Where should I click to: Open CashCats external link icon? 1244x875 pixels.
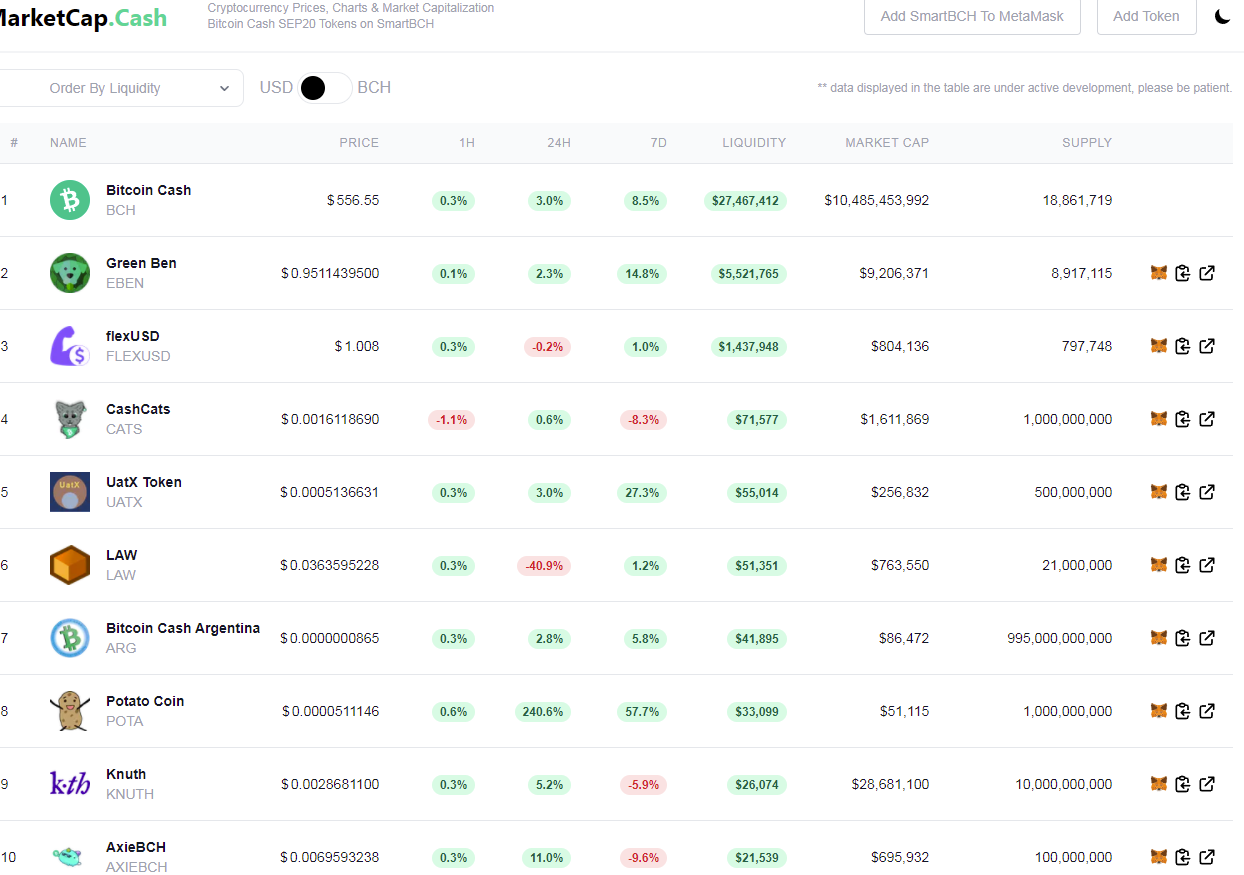coord(1207,419)
